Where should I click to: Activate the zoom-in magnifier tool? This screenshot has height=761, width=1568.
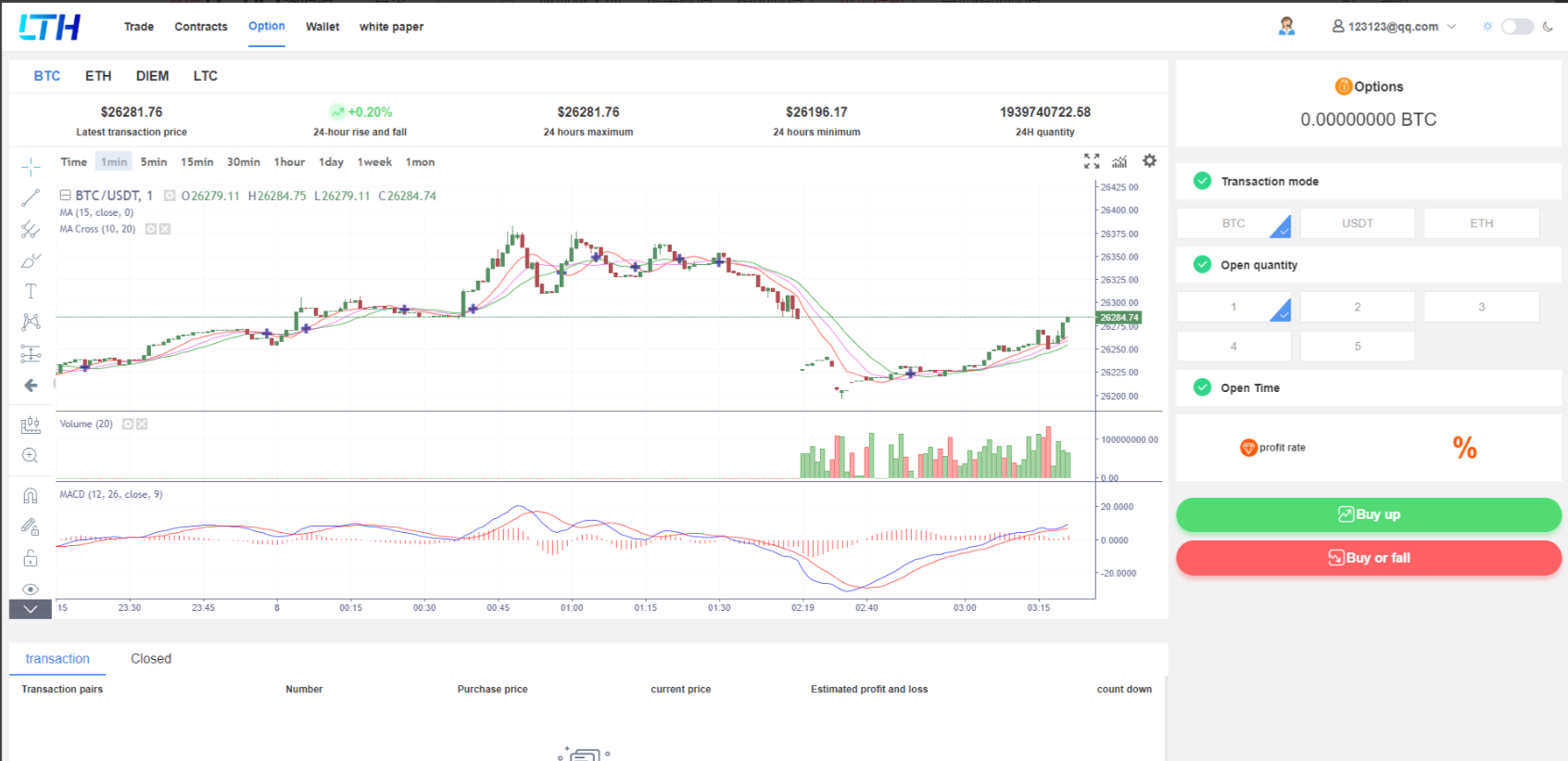[31, 455]
